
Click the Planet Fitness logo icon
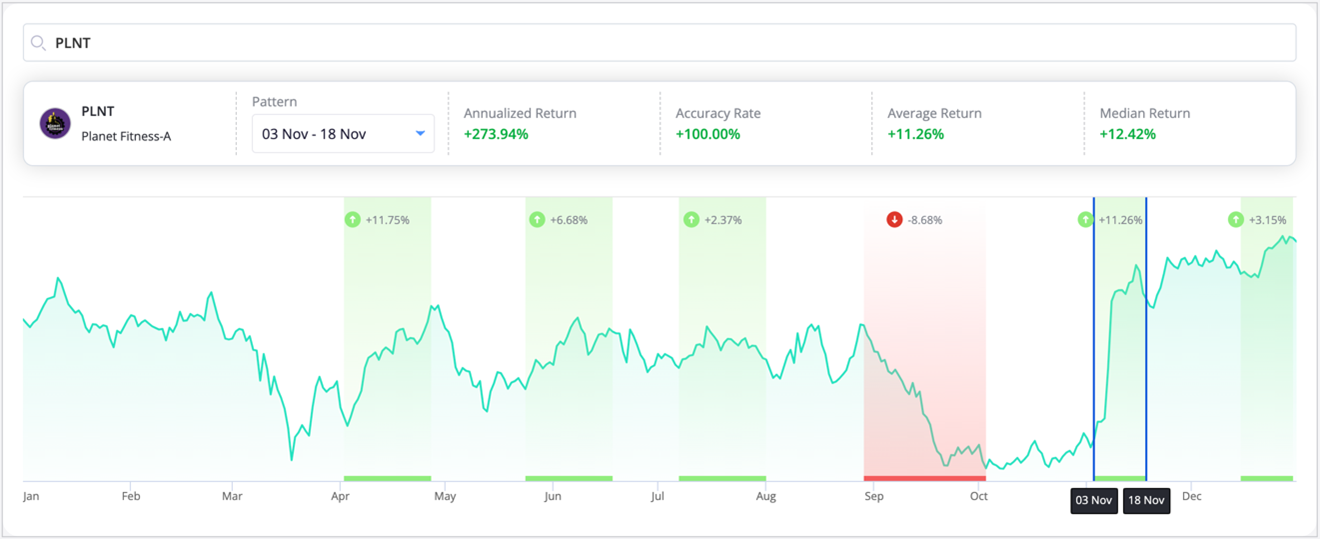(55, 124)
